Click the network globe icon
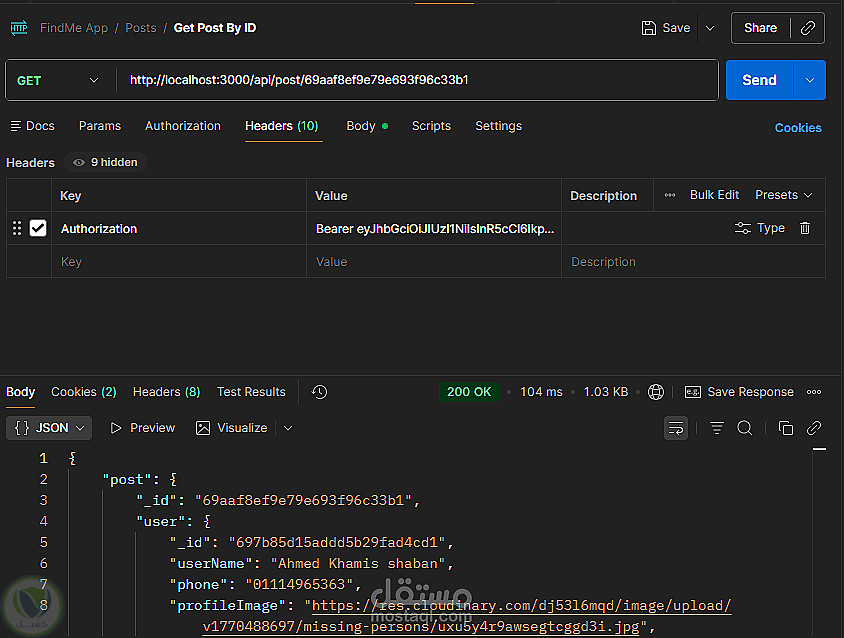The width and height of the screenshot is (844, 638). tap(656, 392)
